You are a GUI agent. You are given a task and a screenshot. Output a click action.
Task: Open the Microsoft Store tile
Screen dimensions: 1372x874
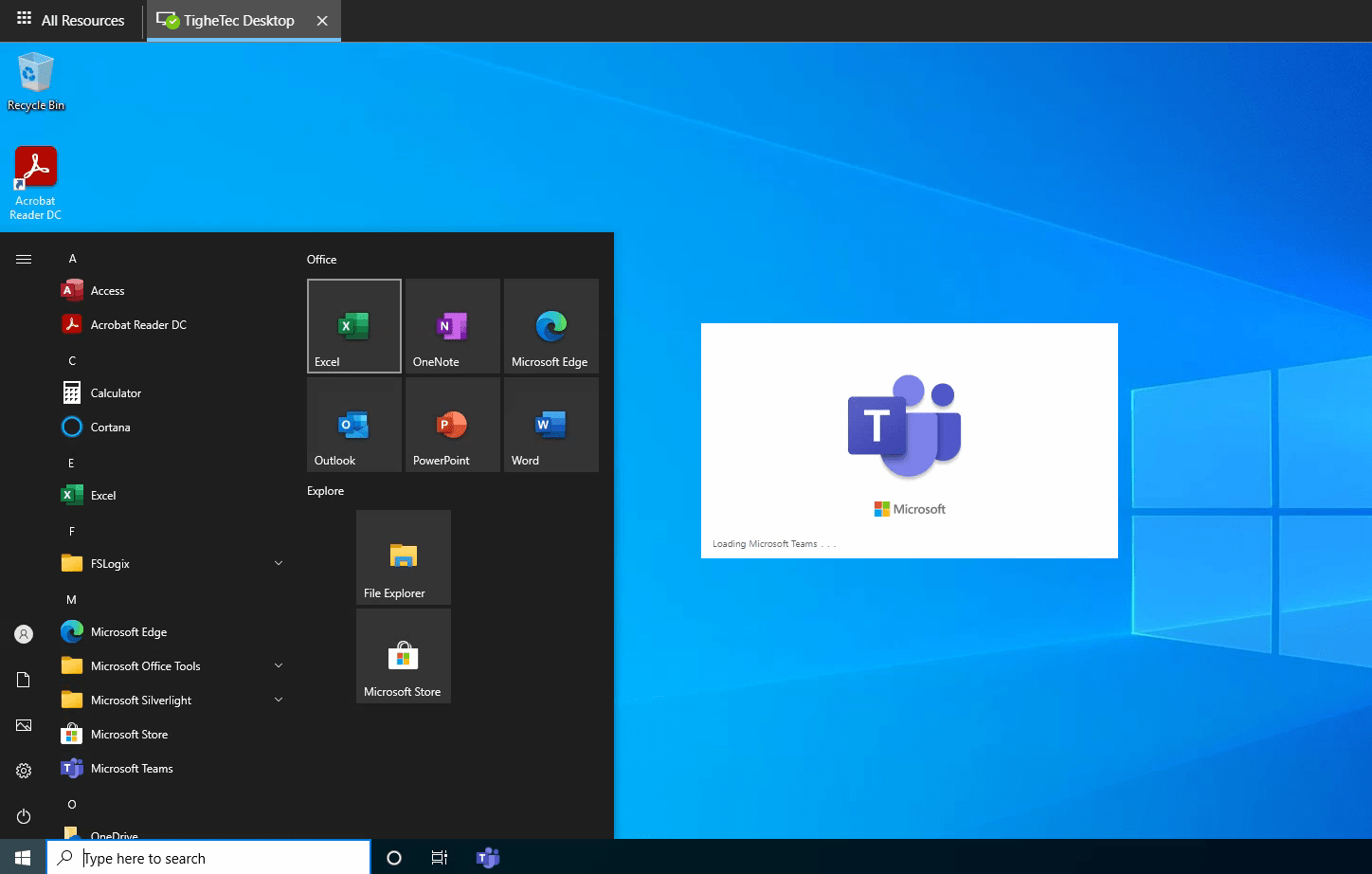[x=404, y=656]
